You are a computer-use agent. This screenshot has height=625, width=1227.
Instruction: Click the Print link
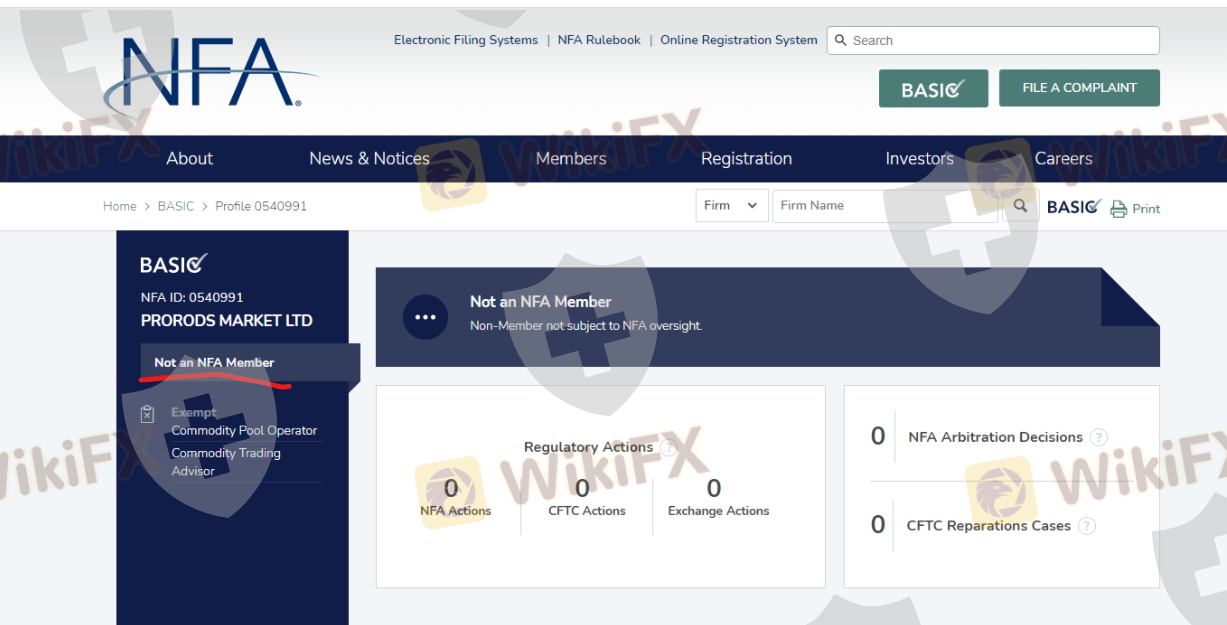click(1146, 209)
